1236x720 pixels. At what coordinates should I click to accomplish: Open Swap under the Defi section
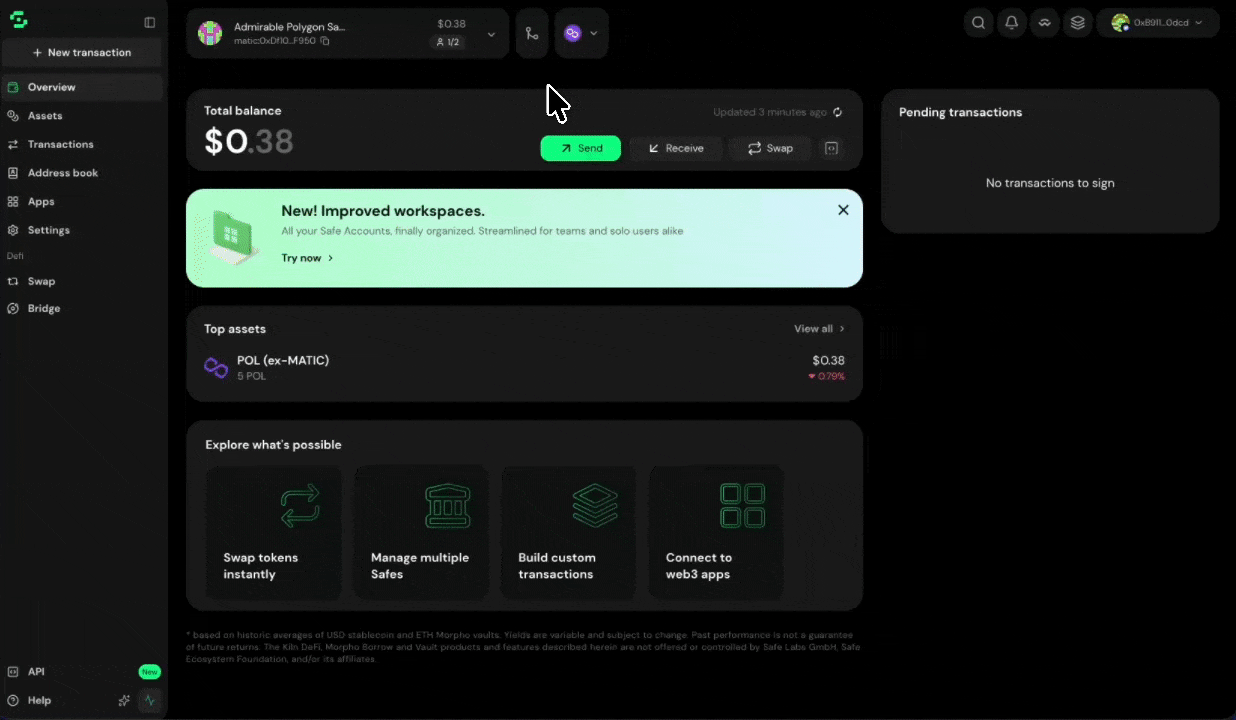coord(82,281)
